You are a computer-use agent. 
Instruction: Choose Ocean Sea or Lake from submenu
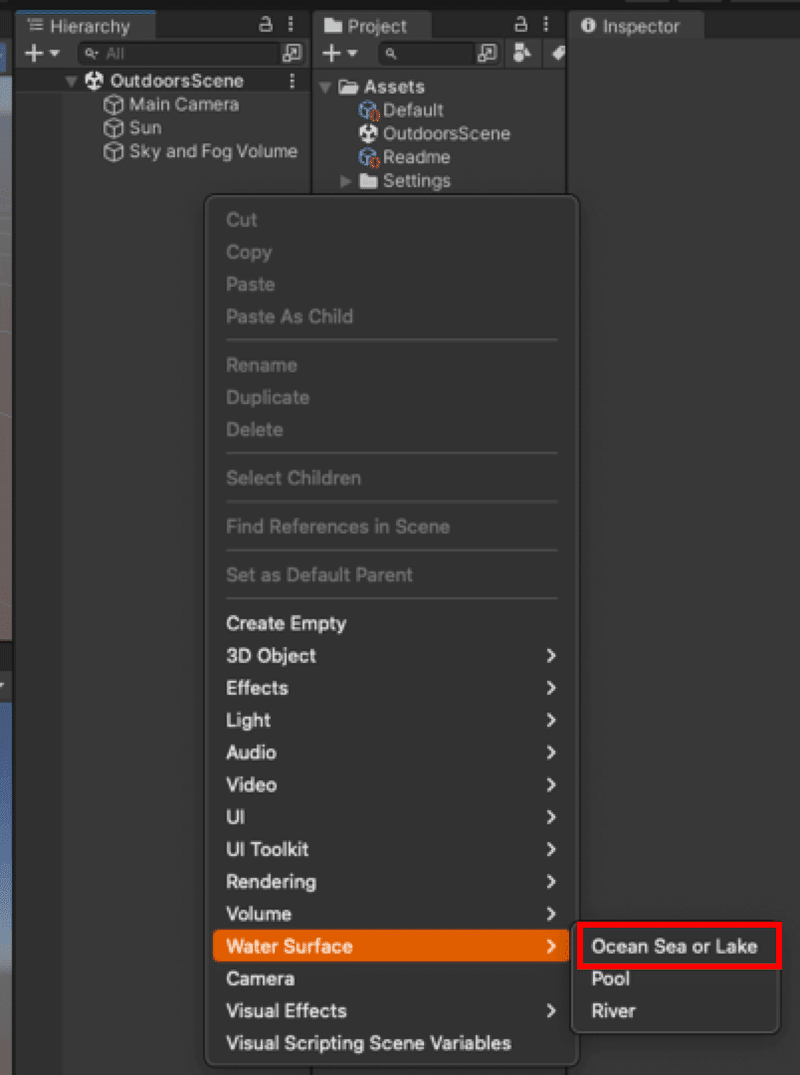tap(677, 945)
